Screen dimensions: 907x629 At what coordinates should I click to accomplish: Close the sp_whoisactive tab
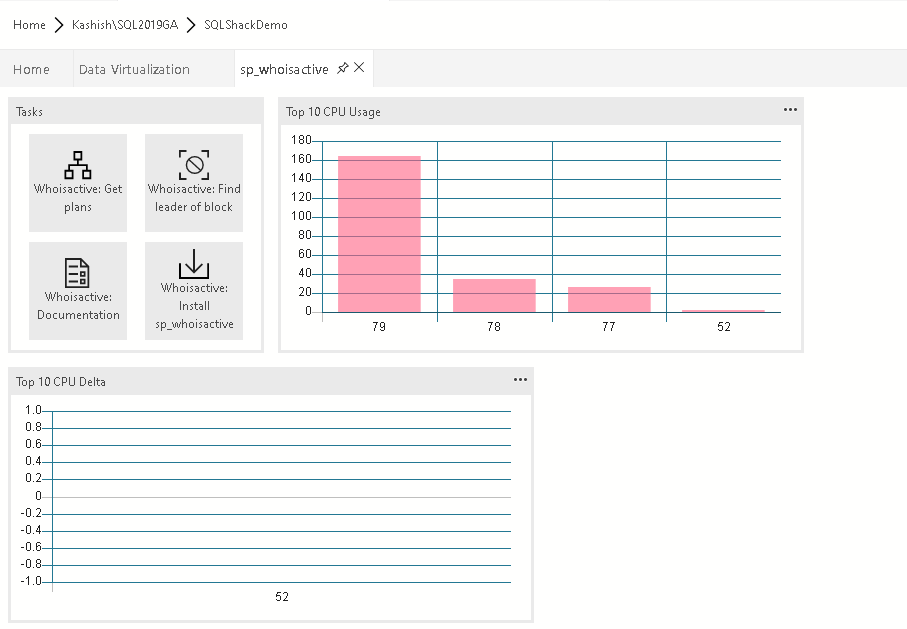click(360, 68)
